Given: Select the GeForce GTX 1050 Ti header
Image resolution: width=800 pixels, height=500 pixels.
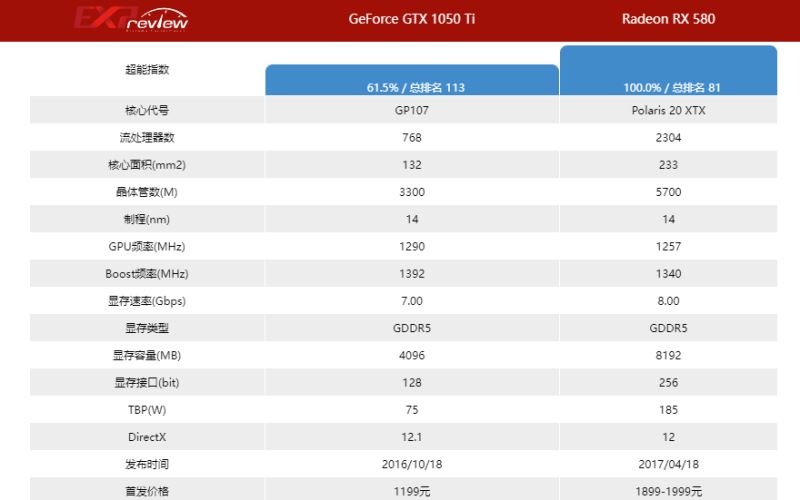Looking at the screenshot, I should (412, 19).
